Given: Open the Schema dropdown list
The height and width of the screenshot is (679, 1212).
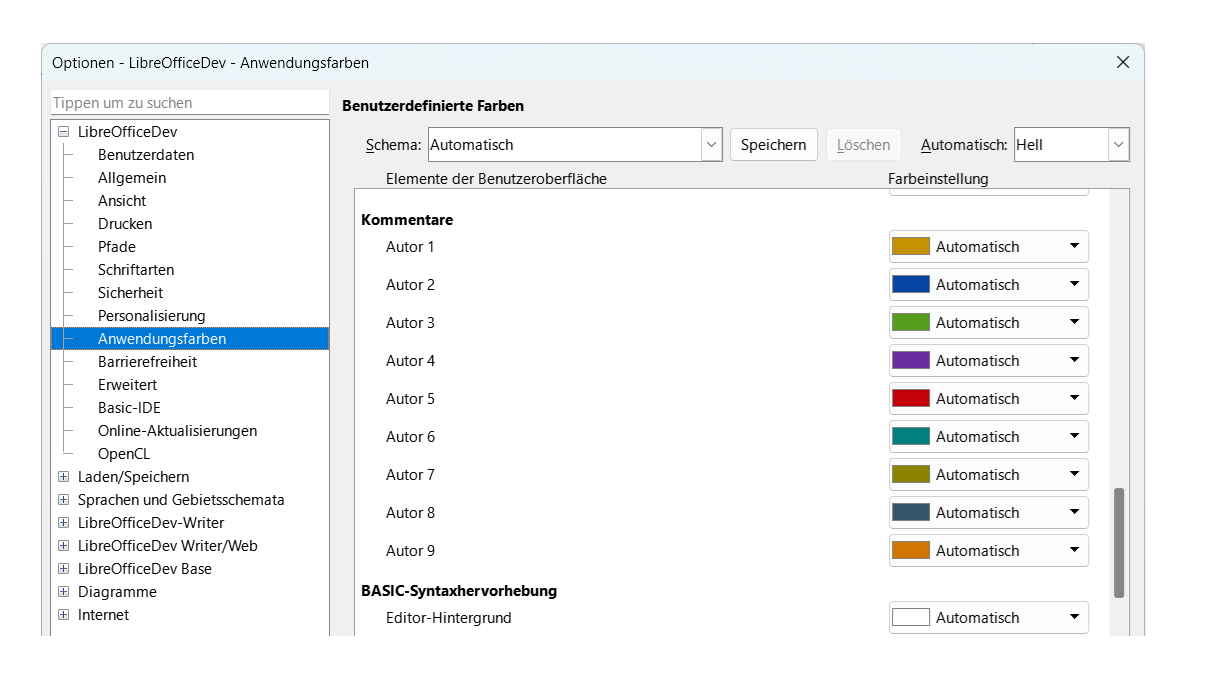Looking at the screenshot, I should (x=711, y=145).
